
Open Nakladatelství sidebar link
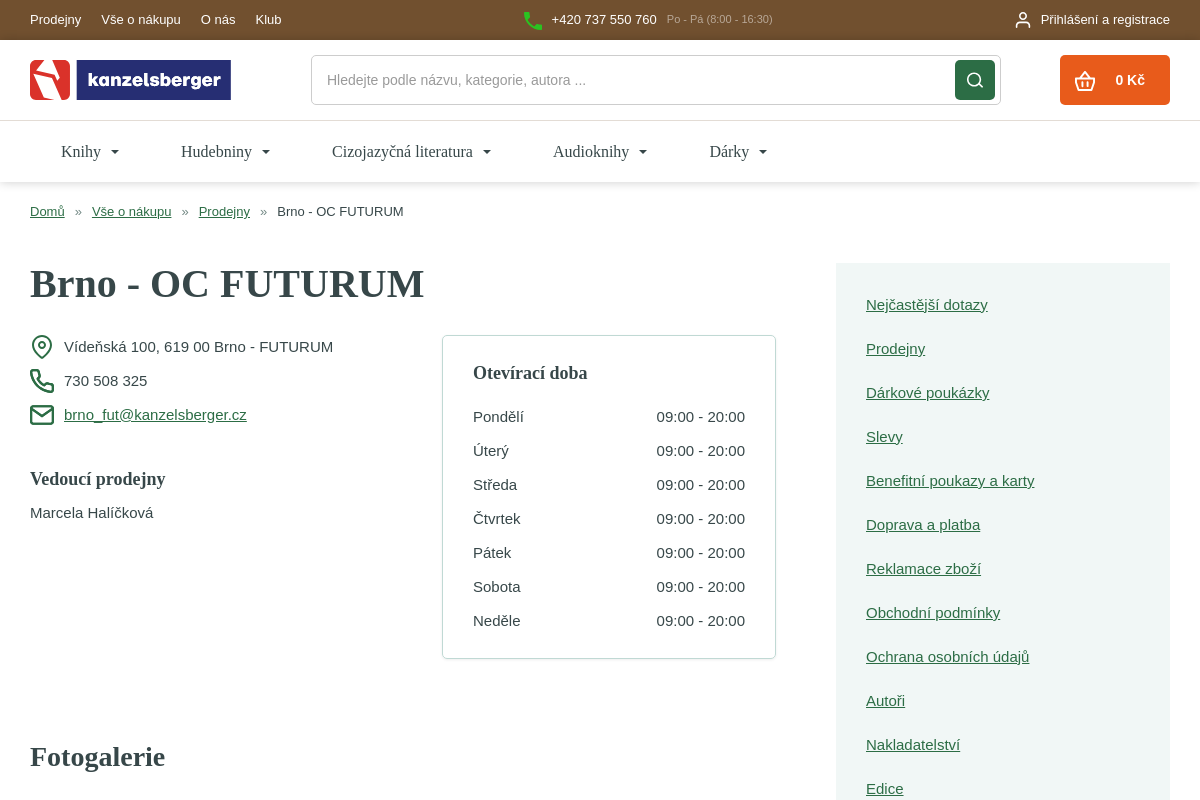[x=913, y=745]
